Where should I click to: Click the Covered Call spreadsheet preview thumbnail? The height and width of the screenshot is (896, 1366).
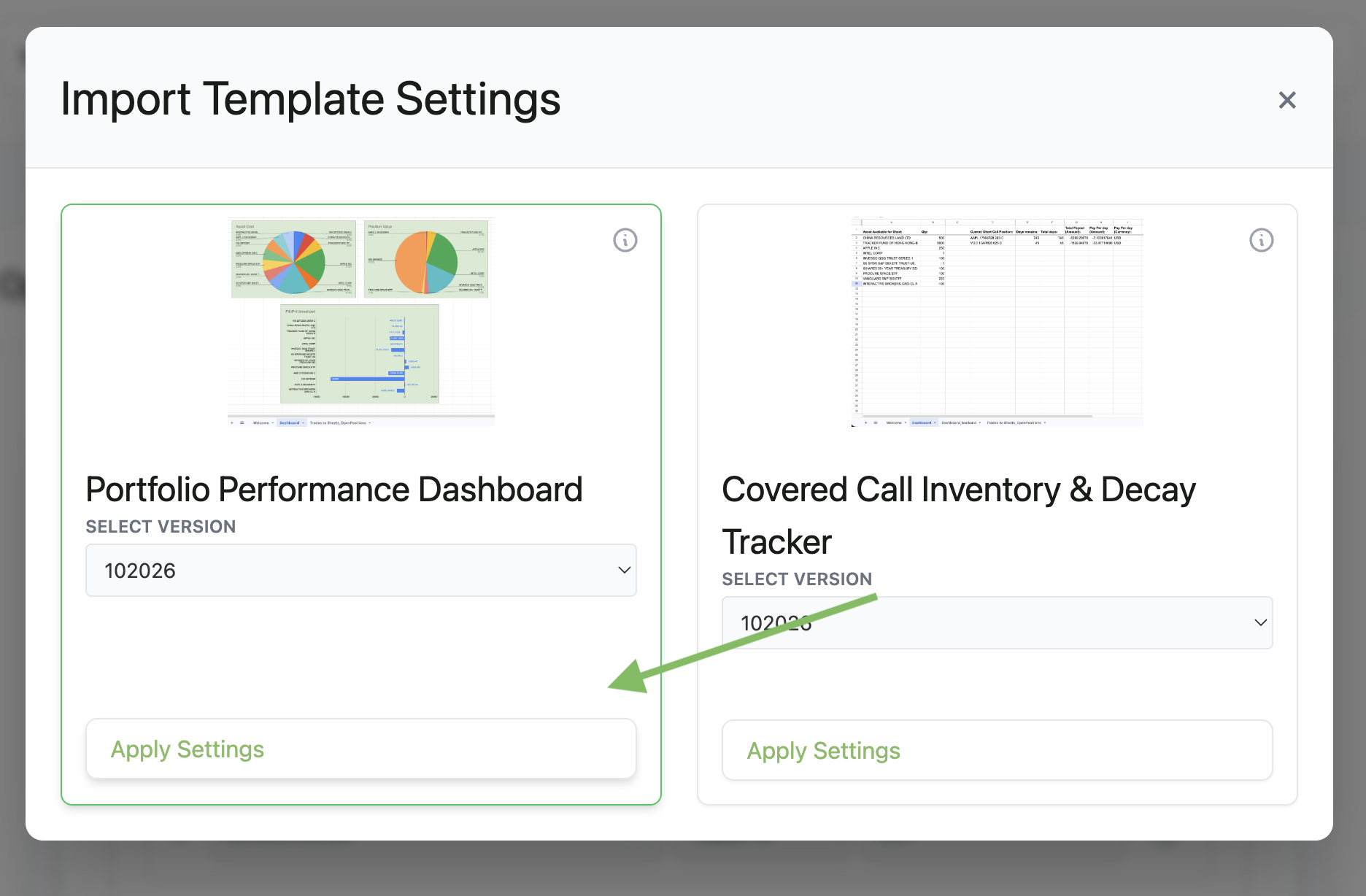point(997,321)
